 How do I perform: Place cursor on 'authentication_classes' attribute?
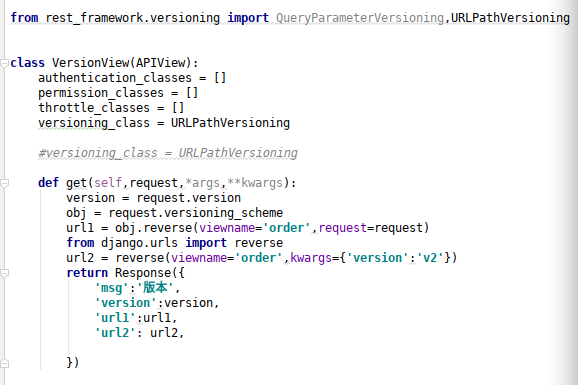click(x=115, y=78)
